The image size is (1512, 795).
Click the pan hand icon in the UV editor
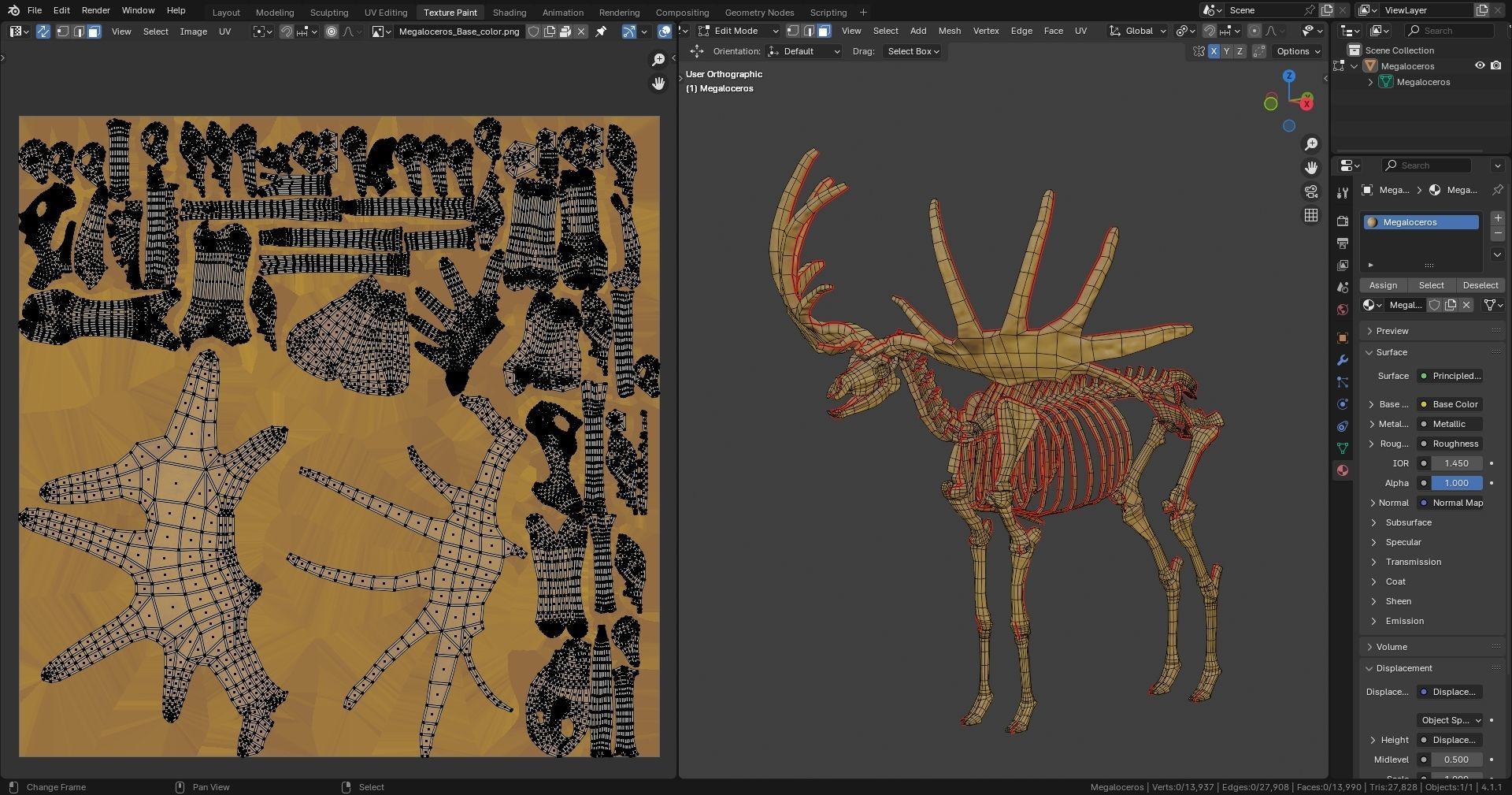point(658,84)
